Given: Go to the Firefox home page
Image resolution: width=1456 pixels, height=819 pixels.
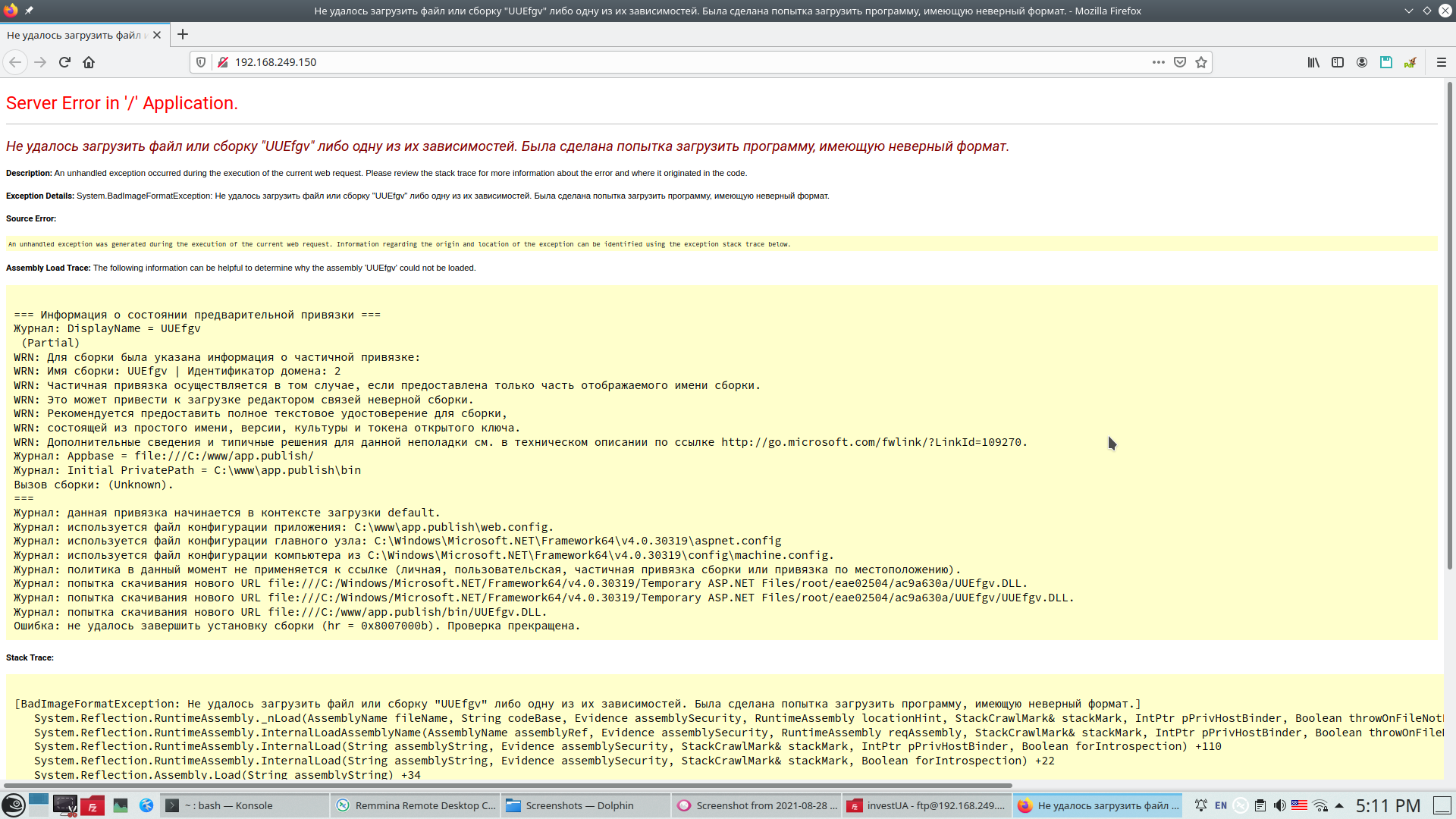Looking at the screenshot, I should click(89, 62).
